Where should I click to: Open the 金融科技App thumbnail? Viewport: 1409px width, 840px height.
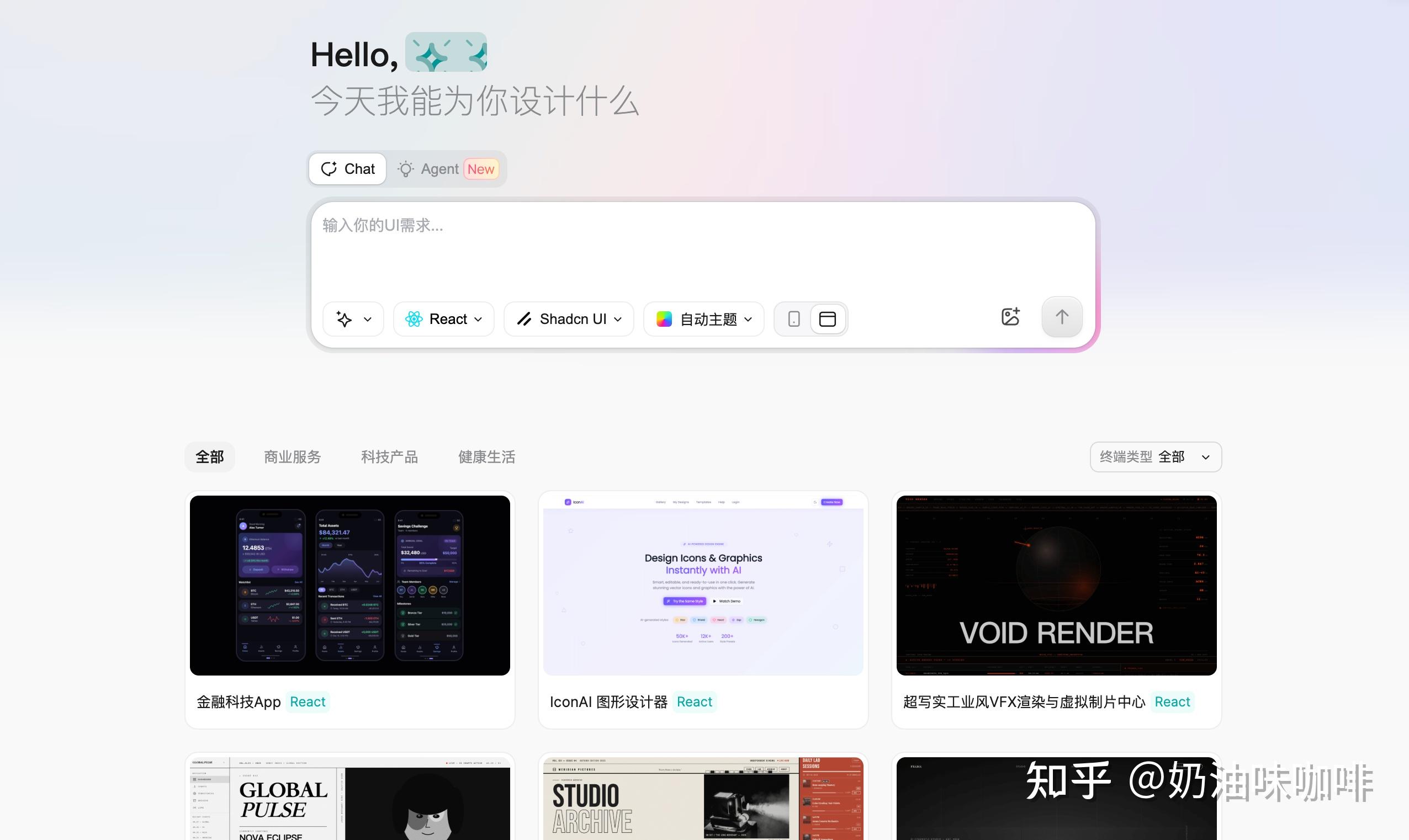(x=350, y=585)
